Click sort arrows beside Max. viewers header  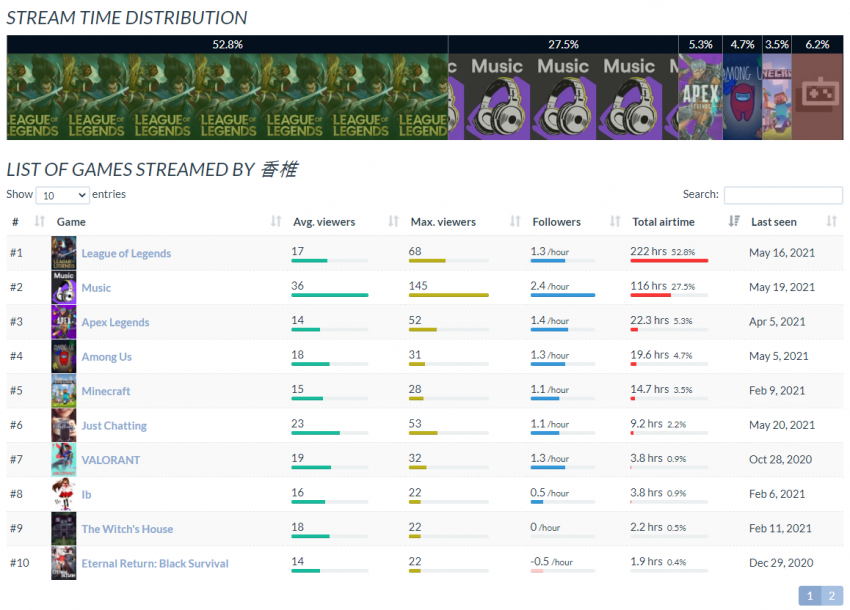(516, 221)
